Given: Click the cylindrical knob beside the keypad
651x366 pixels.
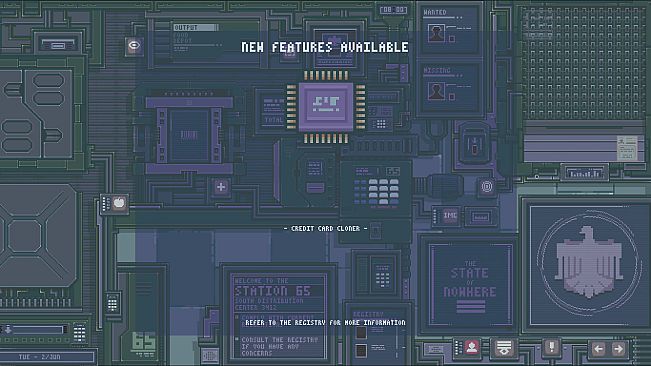Looking at the screenshot, I should point(445,187).
